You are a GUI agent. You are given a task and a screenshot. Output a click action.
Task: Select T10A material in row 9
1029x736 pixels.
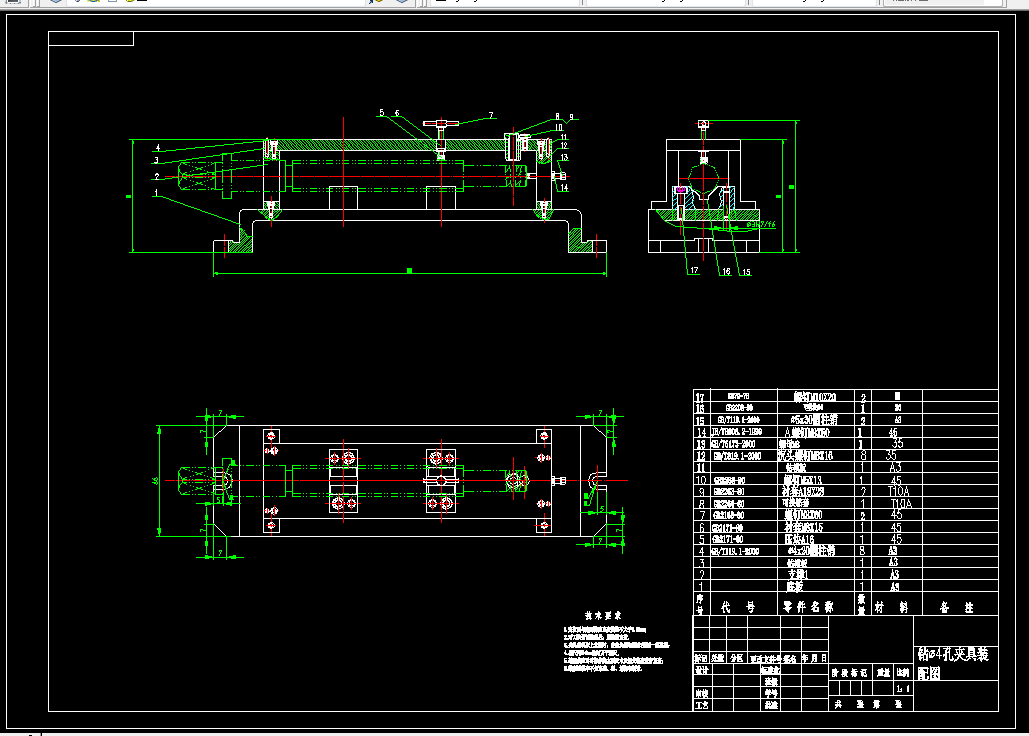click(898, 491)
